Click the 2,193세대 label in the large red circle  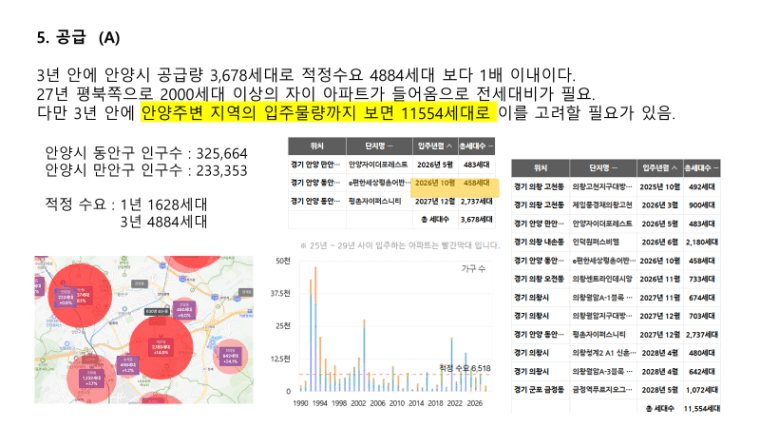coord(160,348)
